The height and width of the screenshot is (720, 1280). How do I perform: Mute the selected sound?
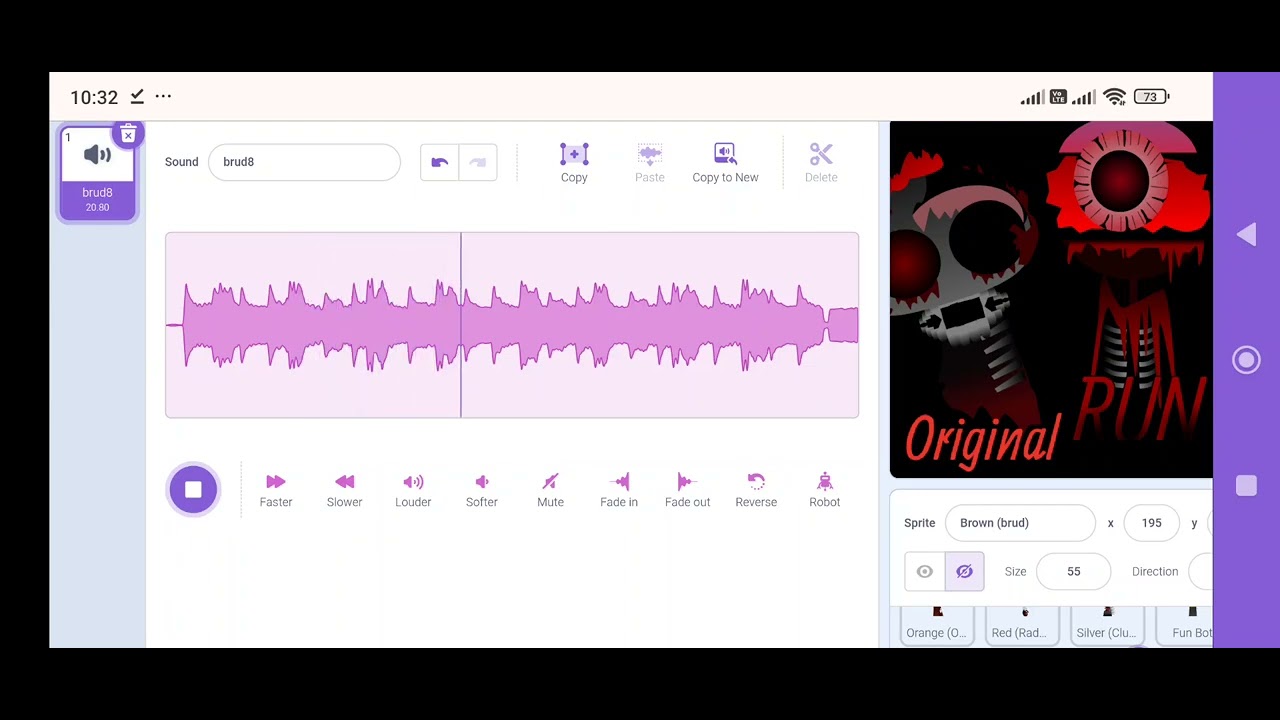pos(550,489)
